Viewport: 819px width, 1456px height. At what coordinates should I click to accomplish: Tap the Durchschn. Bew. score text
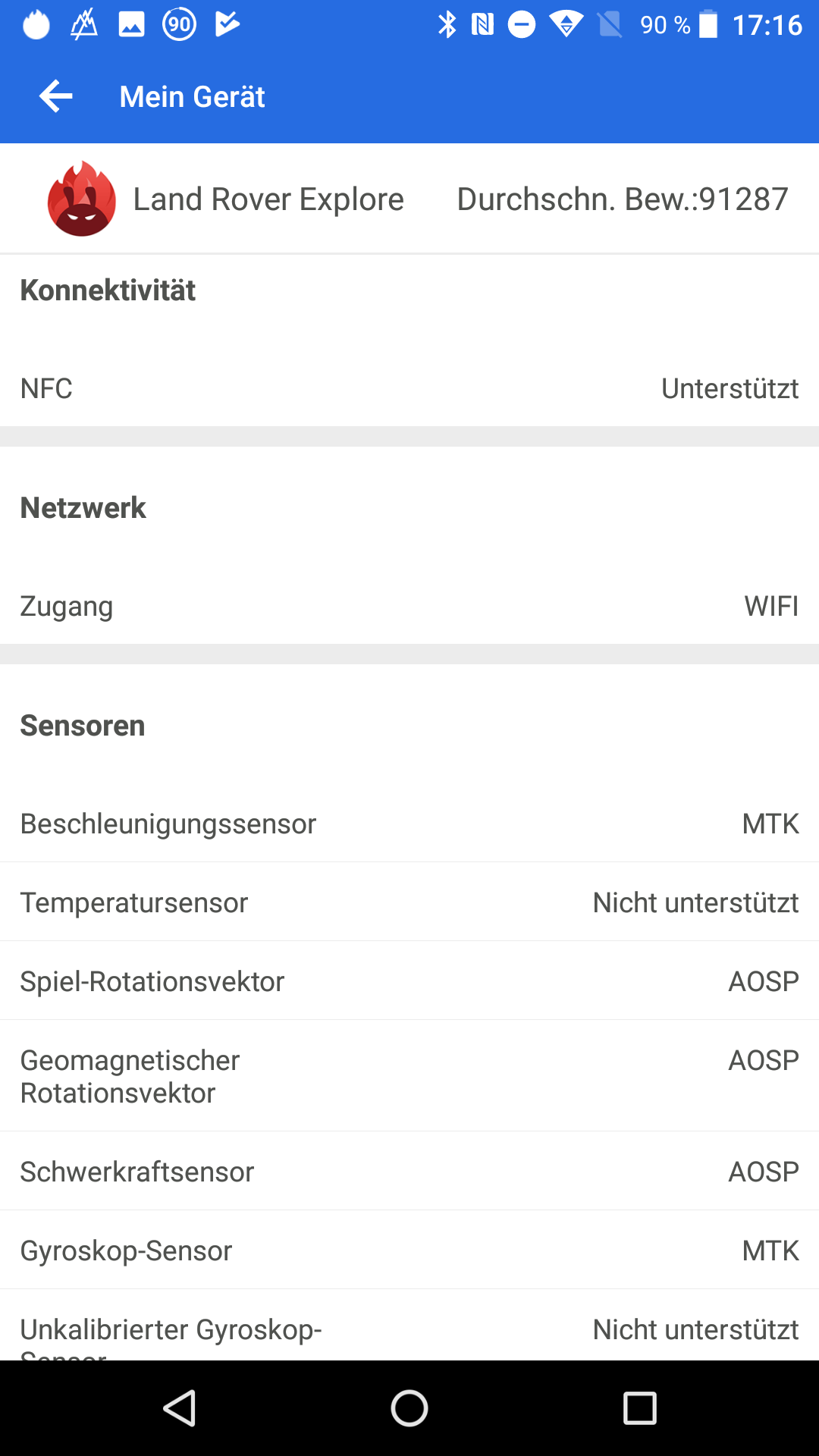(622, 199)
